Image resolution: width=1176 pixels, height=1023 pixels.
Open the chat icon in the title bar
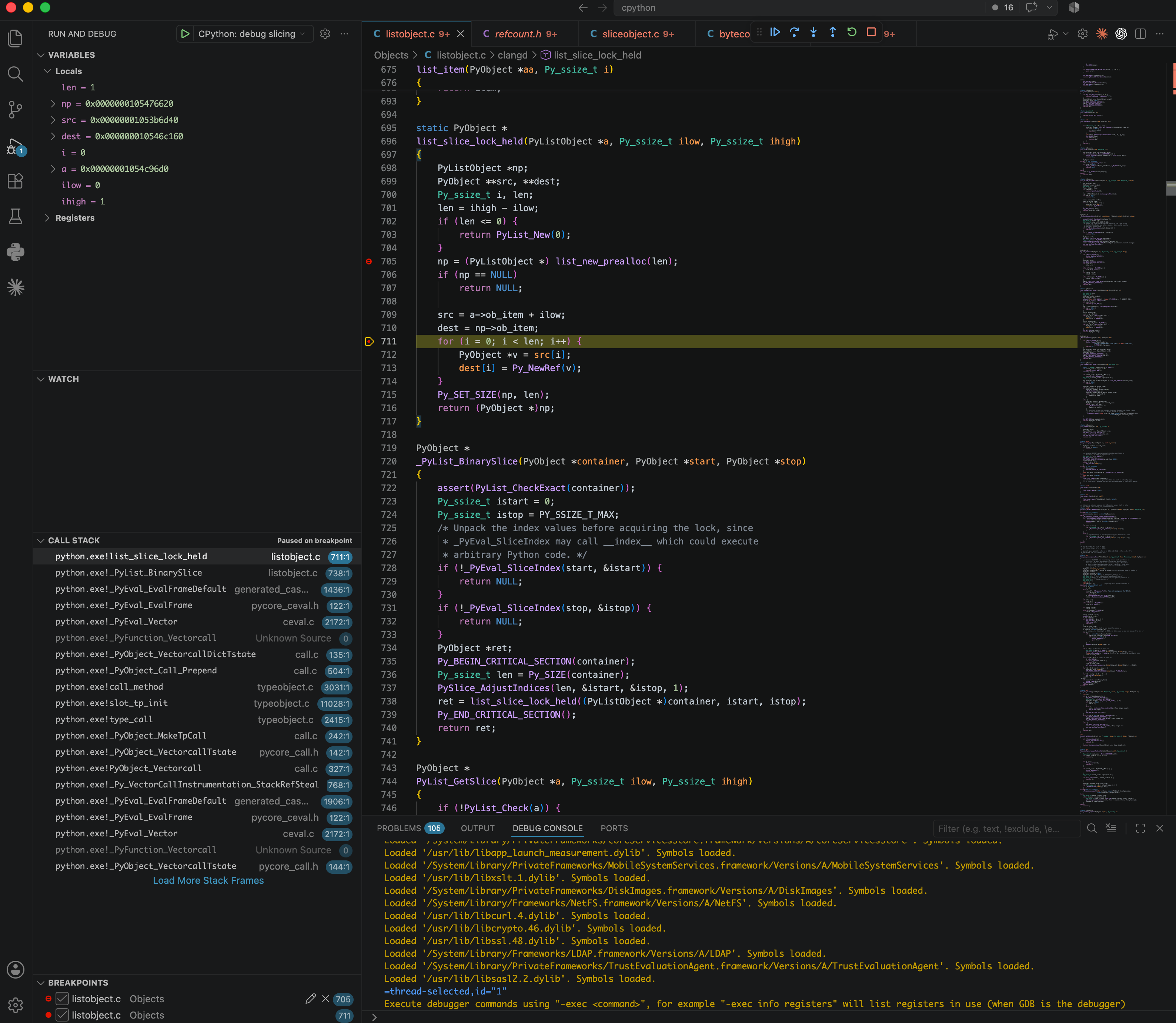tap(1031, 8)
